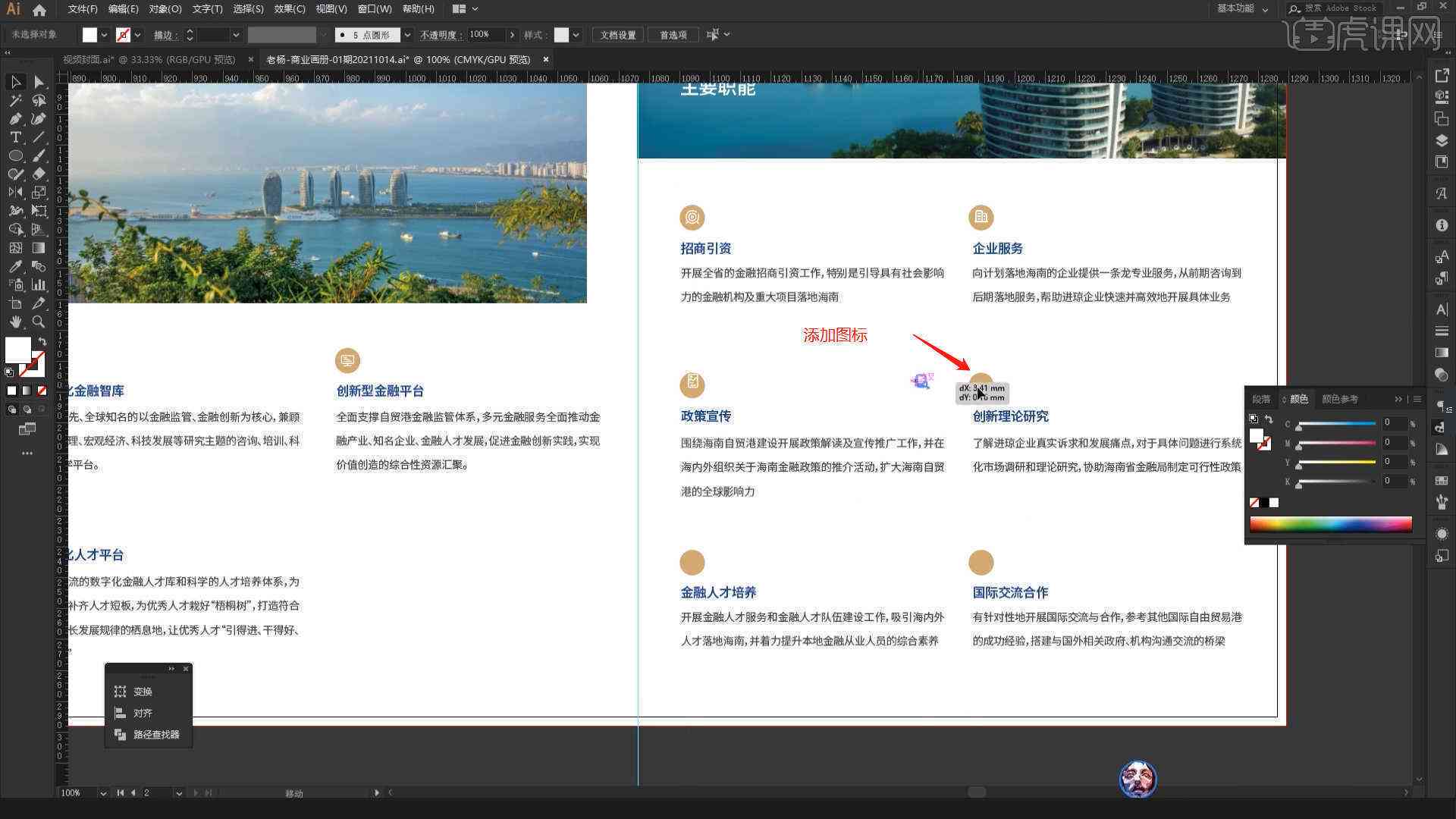1456x819 pixels.
Task: Click the black swatch in Color panel
Action: (x=1264, y=503)
